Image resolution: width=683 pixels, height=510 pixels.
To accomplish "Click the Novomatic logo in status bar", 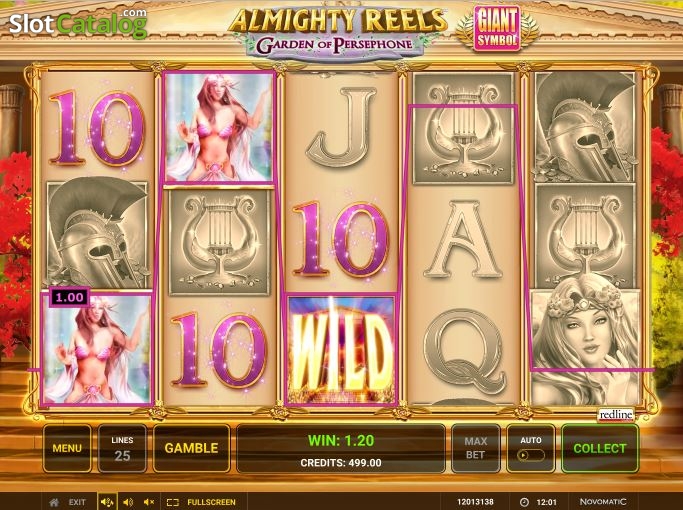I will [x=603, y=502].
